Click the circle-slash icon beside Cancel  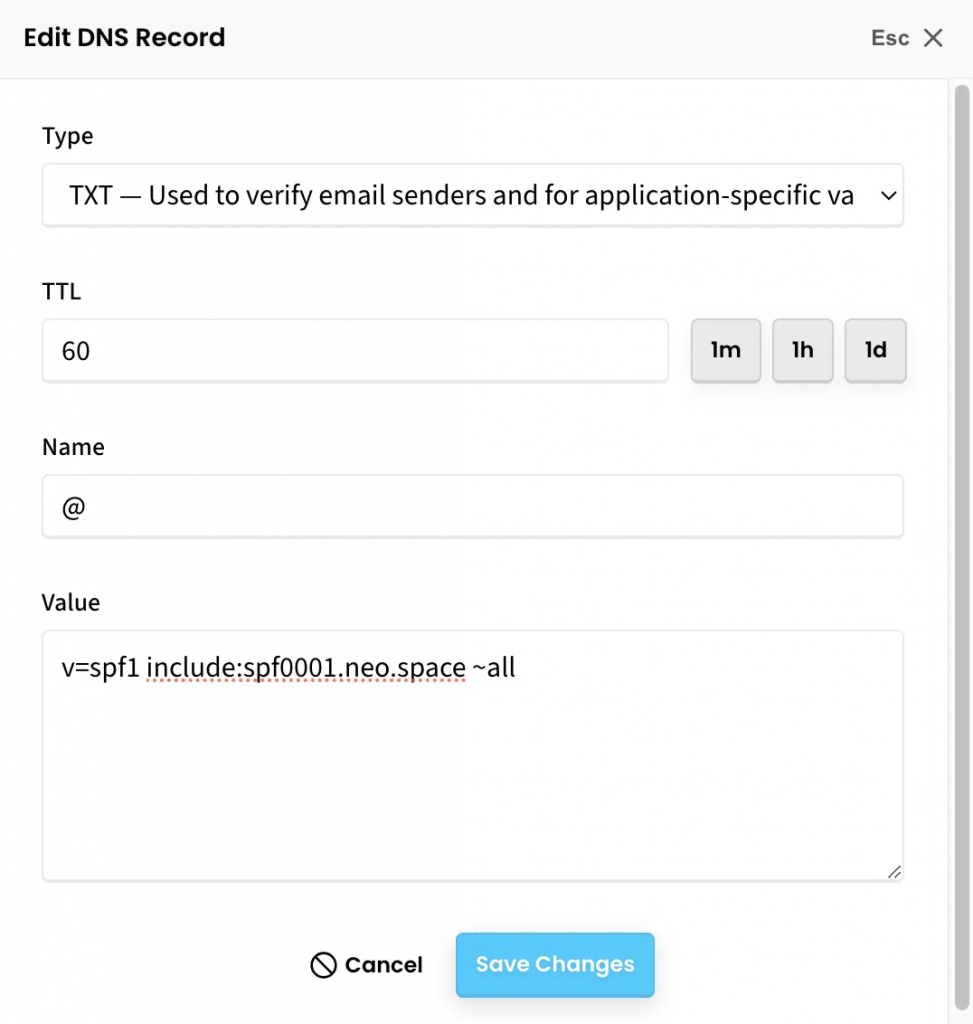pos(323,965)
